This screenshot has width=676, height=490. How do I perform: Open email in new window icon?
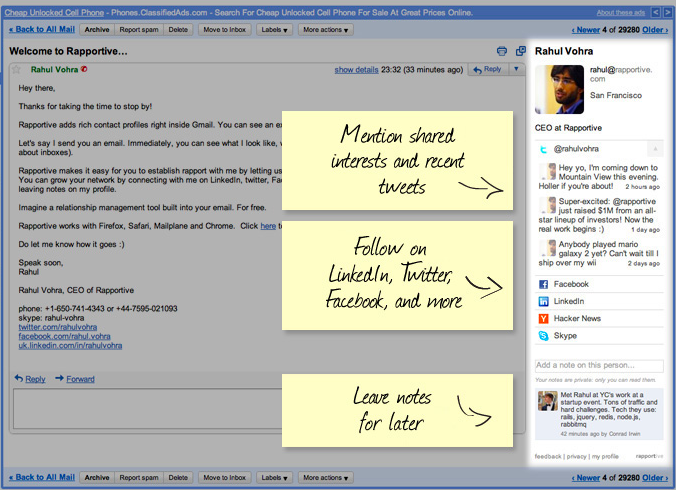point(518,50)
